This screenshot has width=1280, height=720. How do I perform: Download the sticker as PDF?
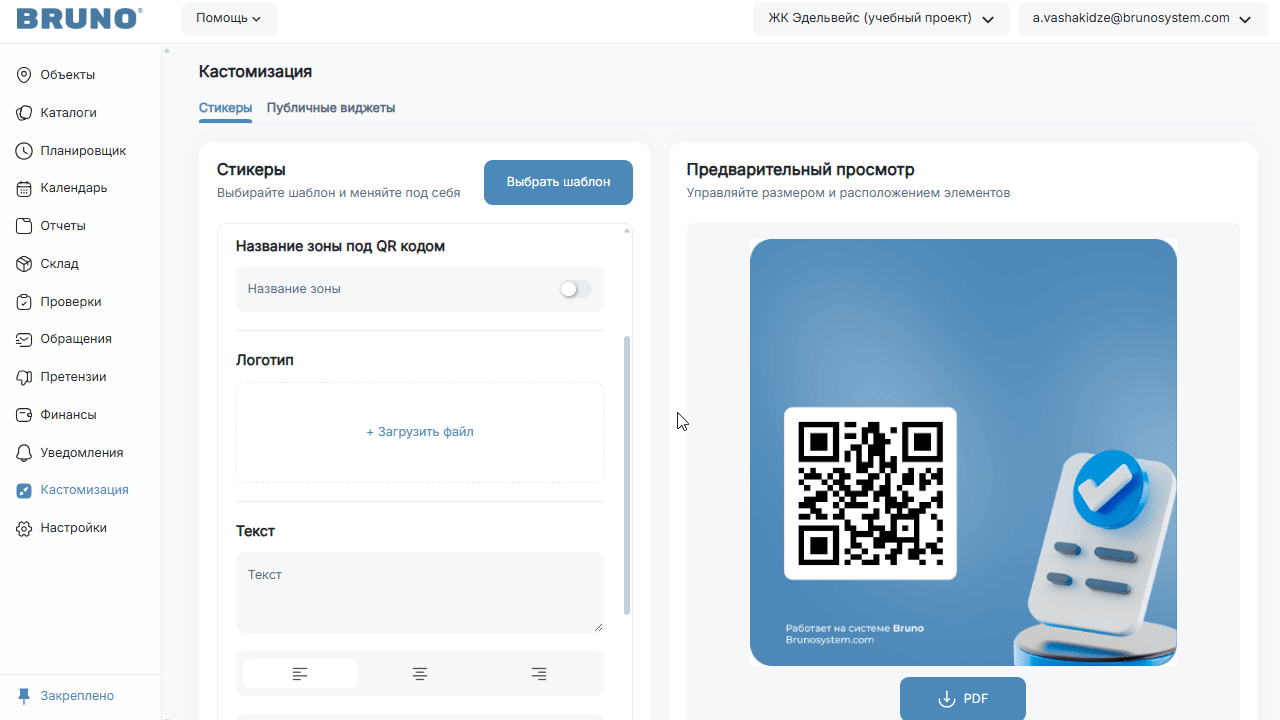[963, 699]
